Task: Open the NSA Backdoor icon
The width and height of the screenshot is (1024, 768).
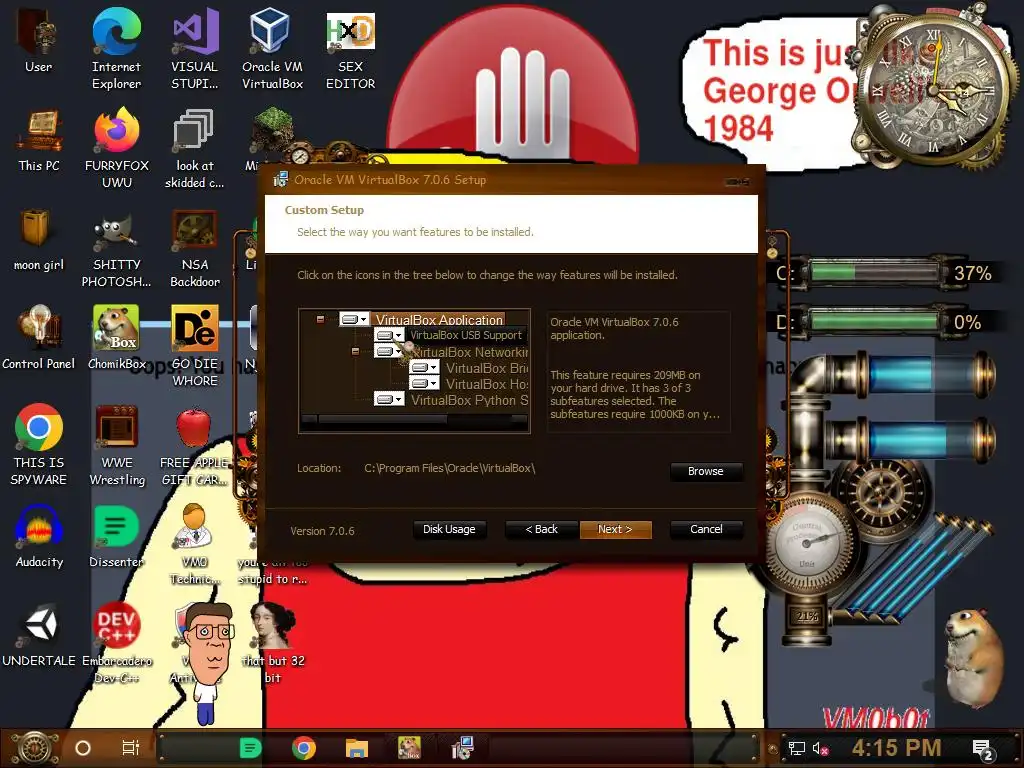Action: click(195, 248)
